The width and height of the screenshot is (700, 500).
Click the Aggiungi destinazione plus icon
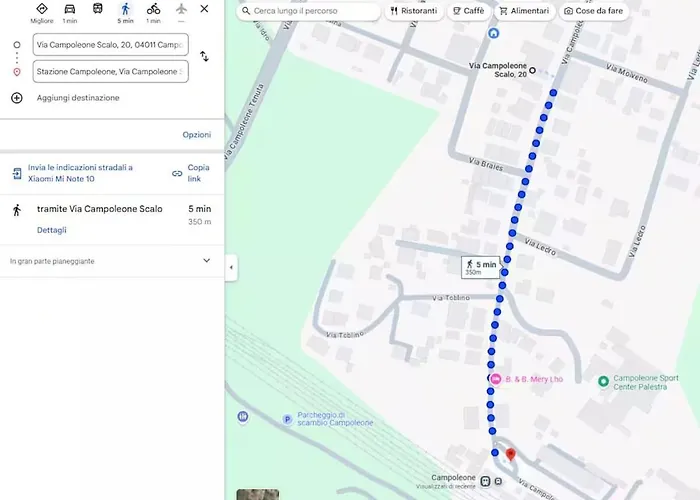tap(17, 98)
